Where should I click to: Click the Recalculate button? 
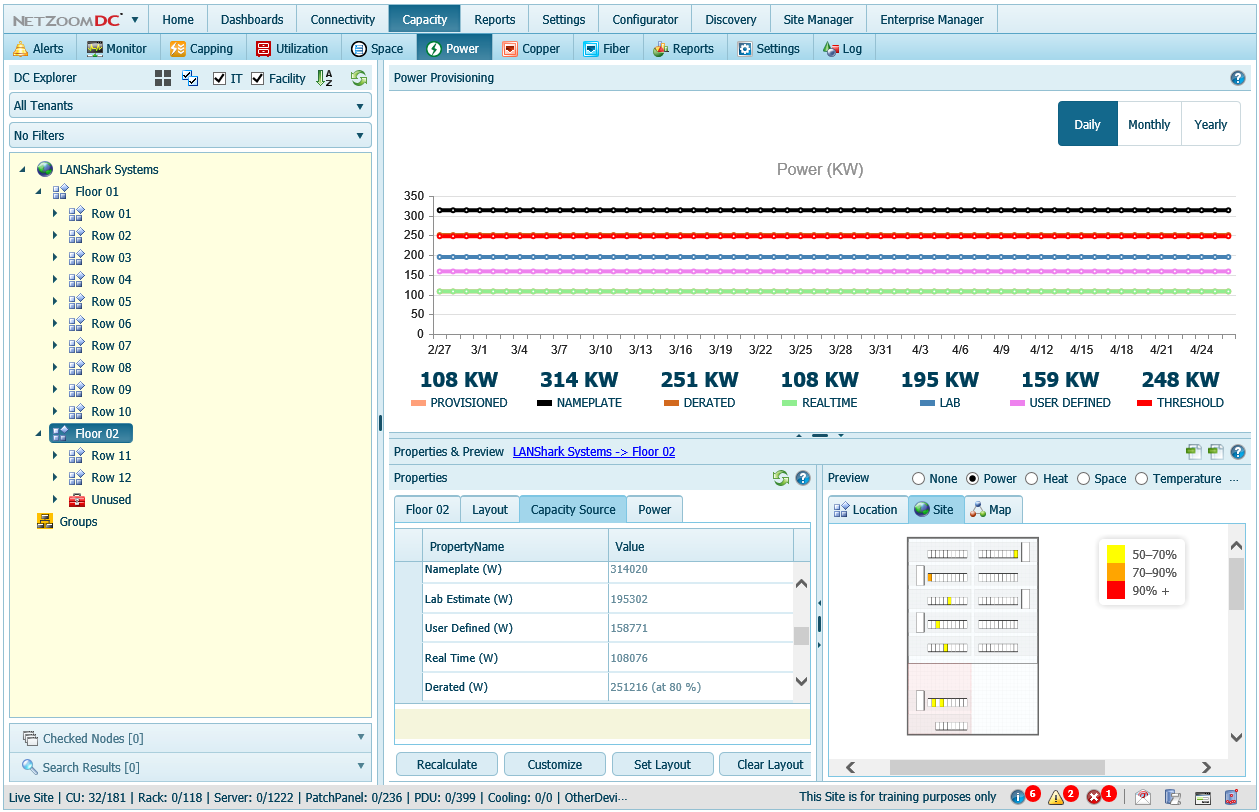pos(446,764)
